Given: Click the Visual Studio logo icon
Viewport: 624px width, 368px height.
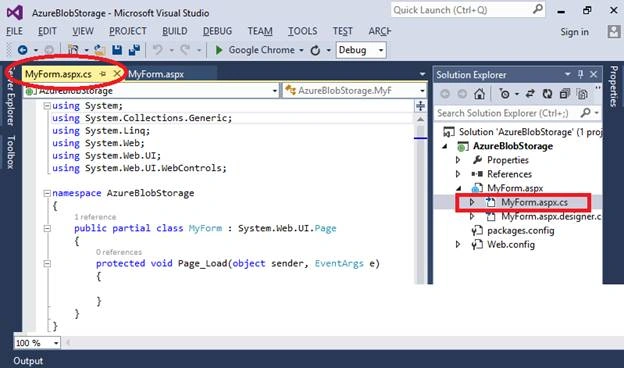Looking at the screenshot, I should coord(15,13).
